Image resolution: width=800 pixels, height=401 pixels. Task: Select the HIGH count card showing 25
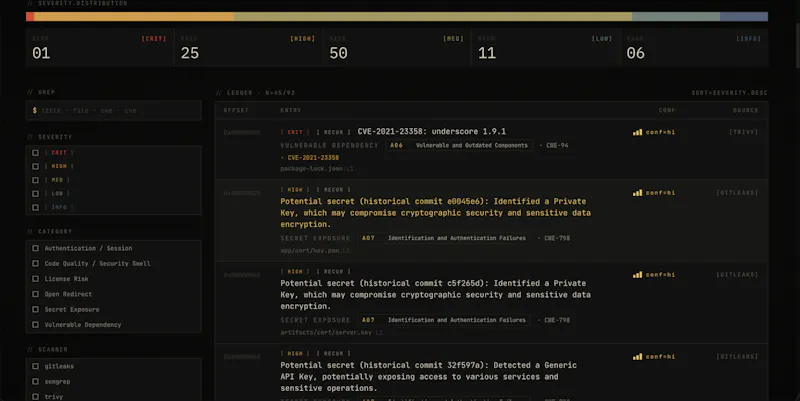click(x=248, y=48)
